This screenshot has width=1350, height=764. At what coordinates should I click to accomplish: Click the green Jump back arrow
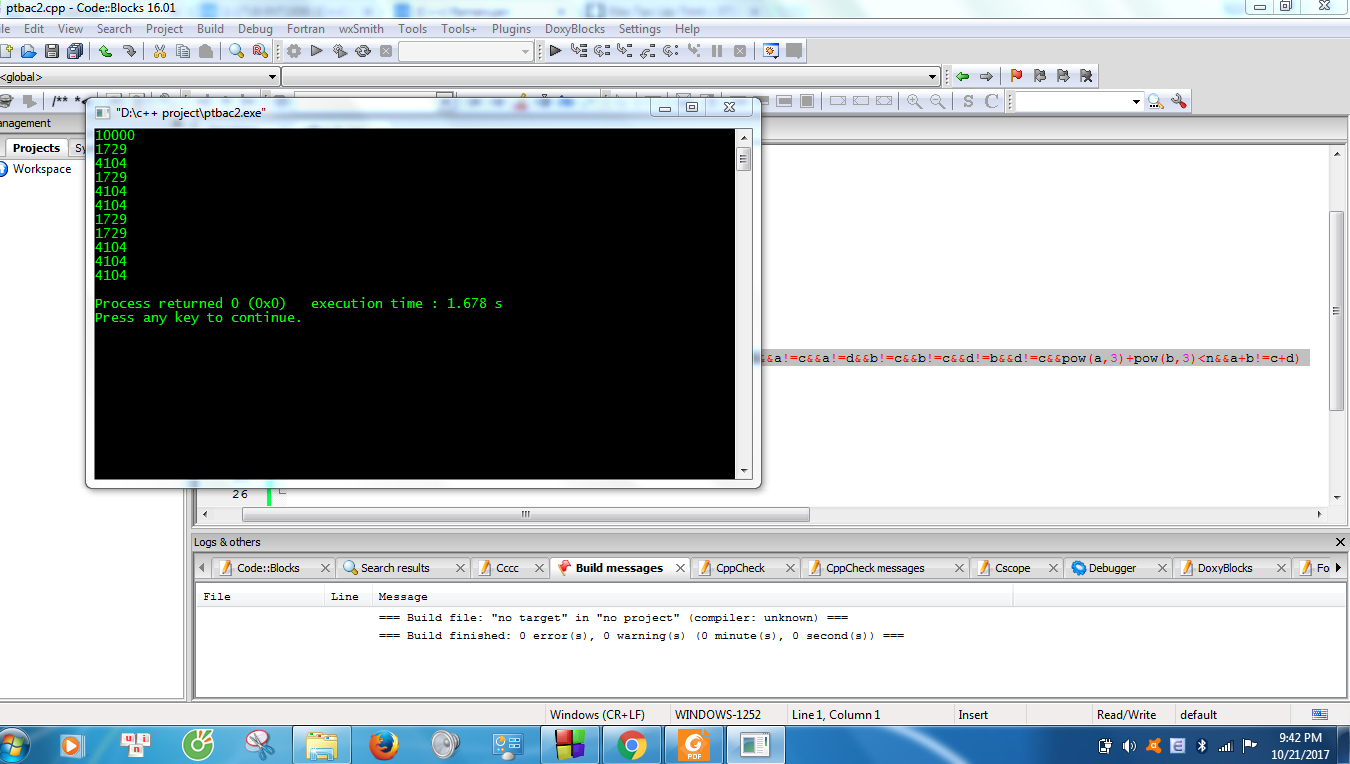pos(962,76)
